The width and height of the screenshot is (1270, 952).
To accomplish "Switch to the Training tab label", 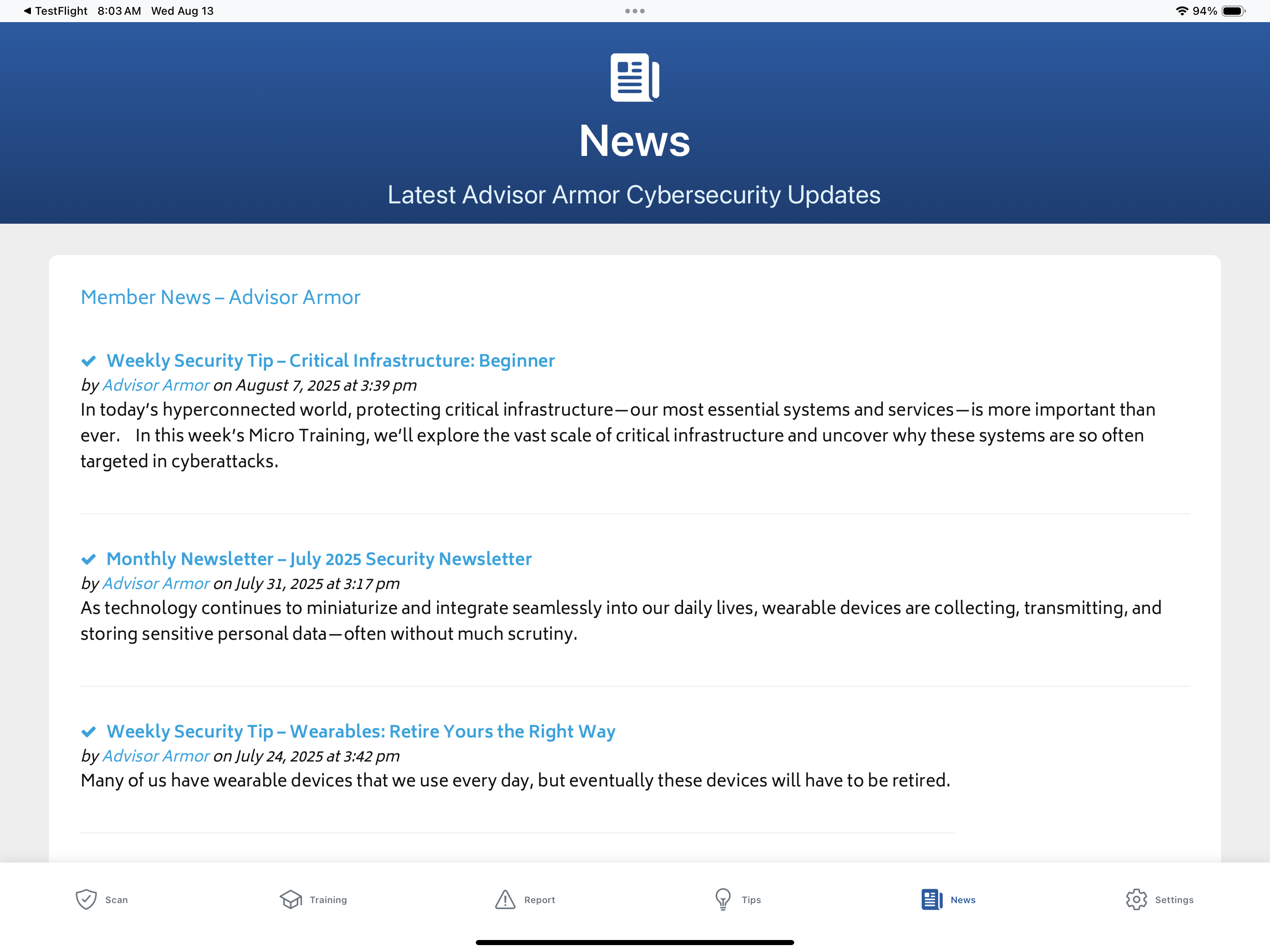I will tap(329, 900).
